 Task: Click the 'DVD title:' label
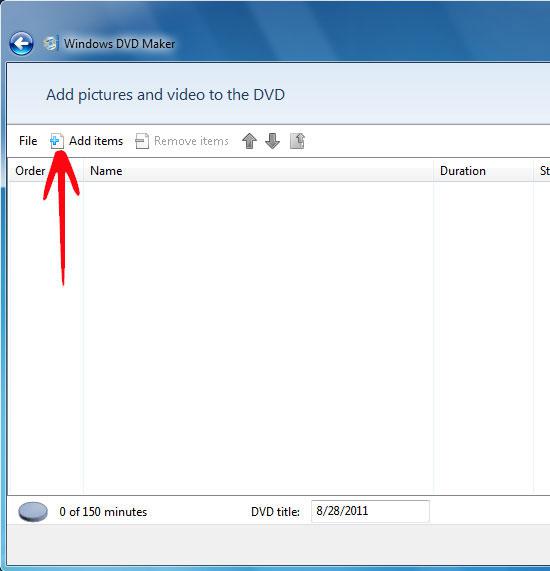pos(275,512)
